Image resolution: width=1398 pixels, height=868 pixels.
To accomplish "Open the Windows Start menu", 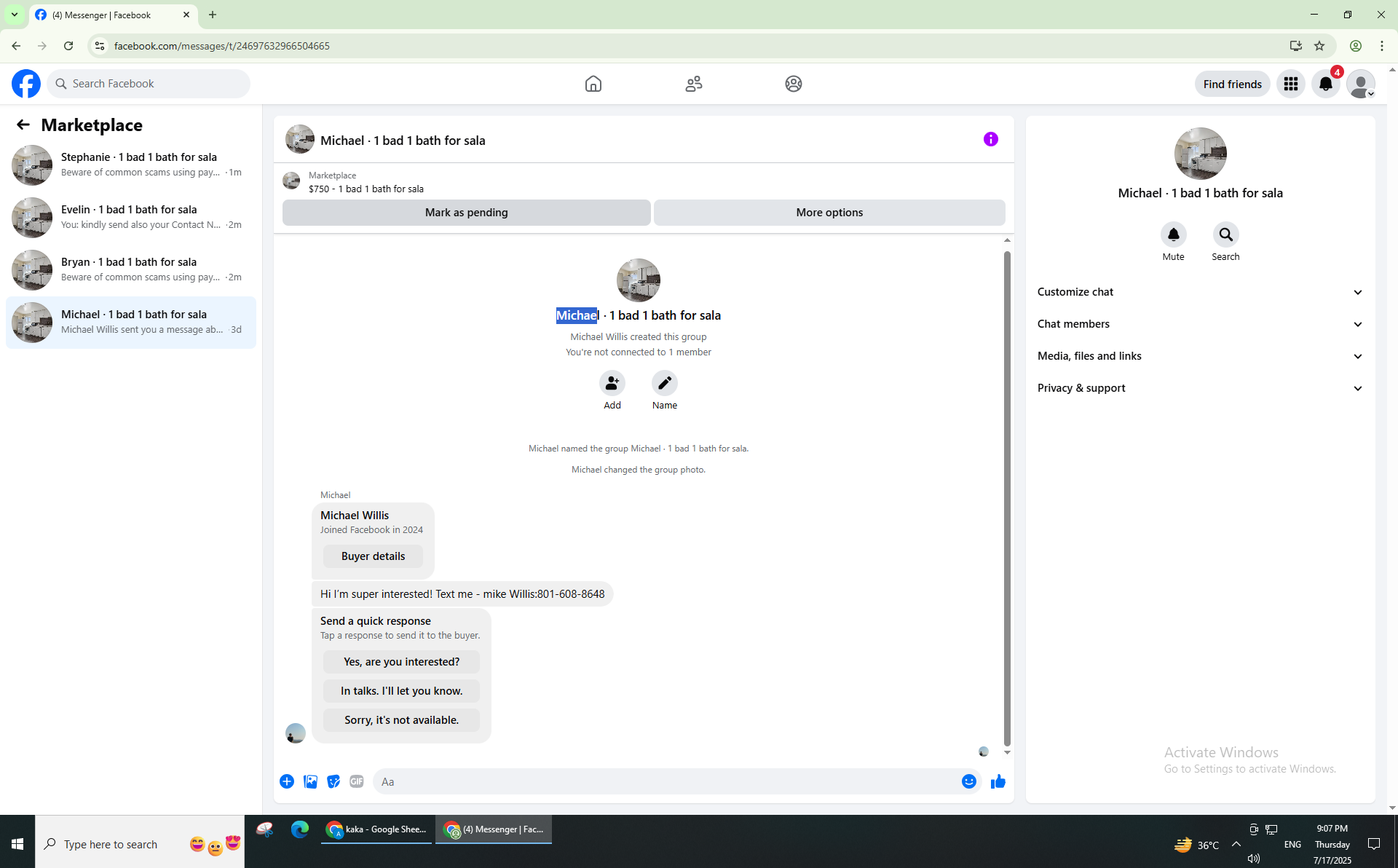I will [x=17, y=844].
